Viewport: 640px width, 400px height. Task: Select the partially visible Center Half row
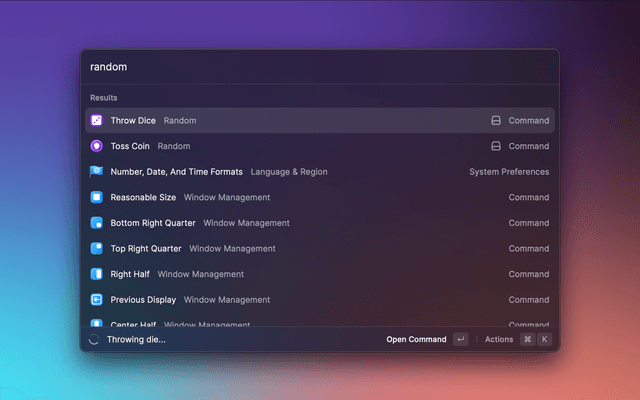pos(300,324)
